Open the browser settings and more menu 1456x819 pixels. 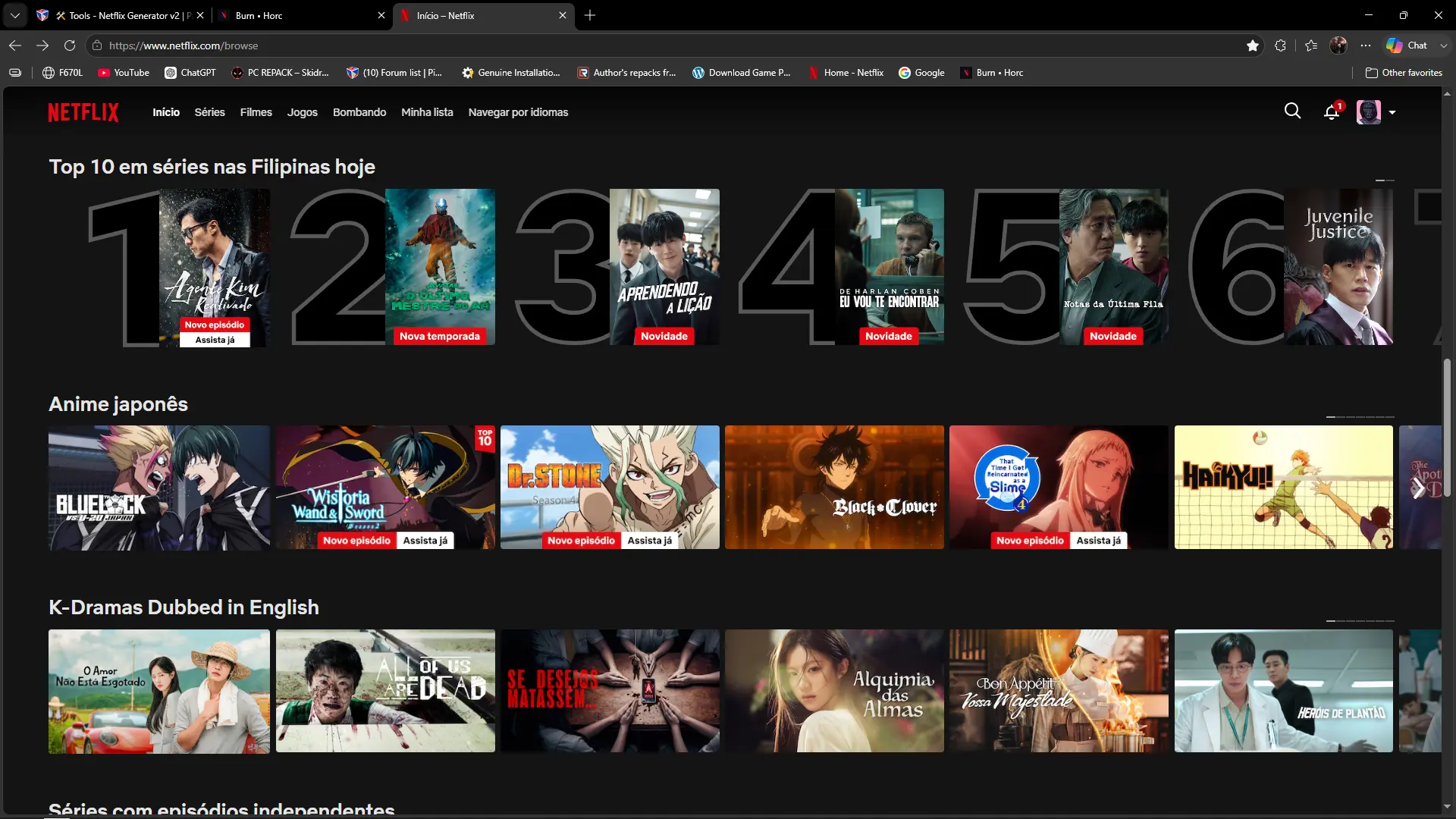pyautogui.click(x=1366, y=45)
